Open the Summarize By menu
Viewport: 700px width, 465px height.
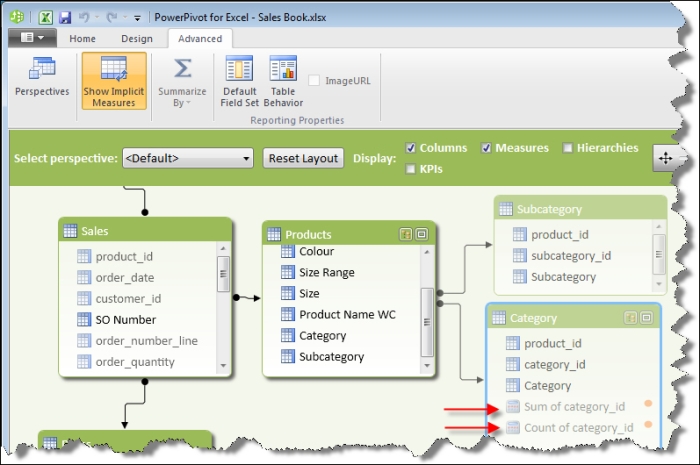coord(182,82)
